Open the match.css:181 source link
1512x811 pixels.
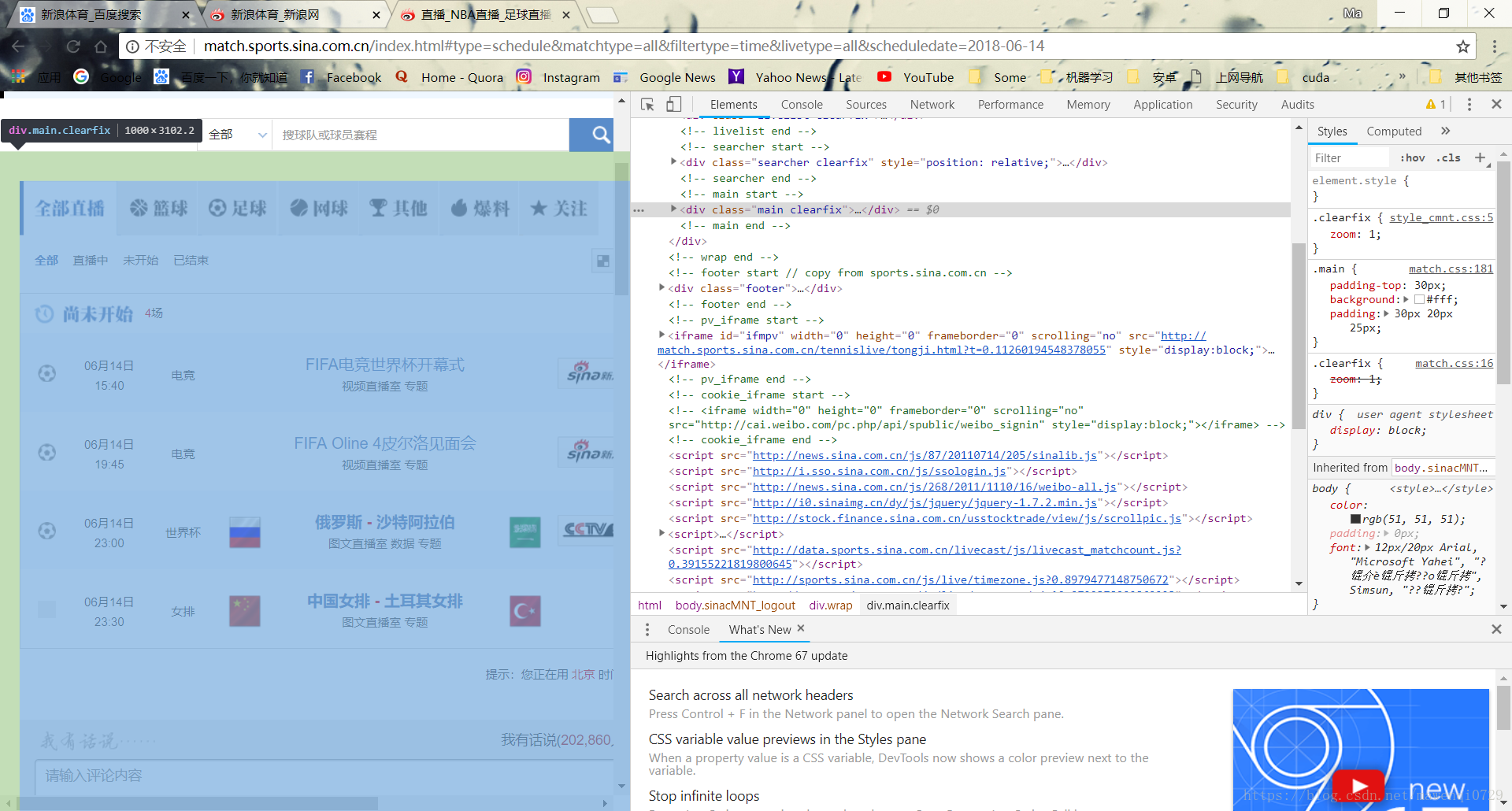[1451, 268]
